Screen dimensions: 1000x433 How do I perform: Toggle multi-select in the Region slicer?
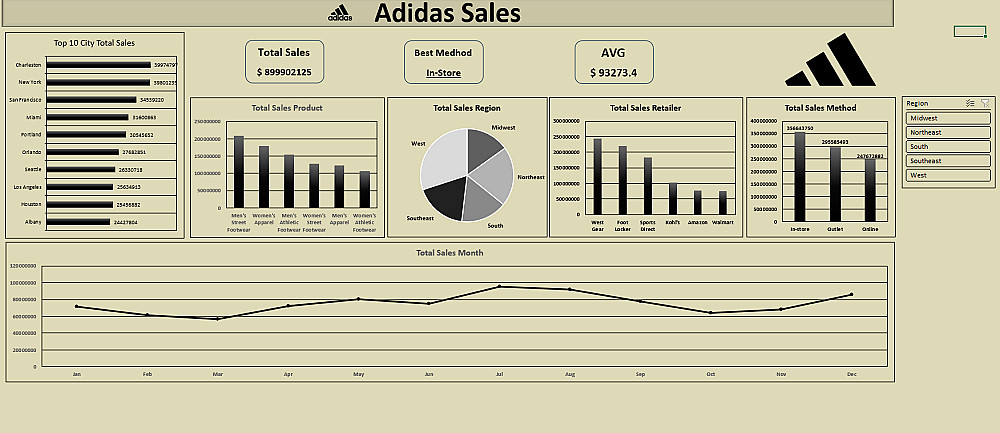tap(970, 103)
